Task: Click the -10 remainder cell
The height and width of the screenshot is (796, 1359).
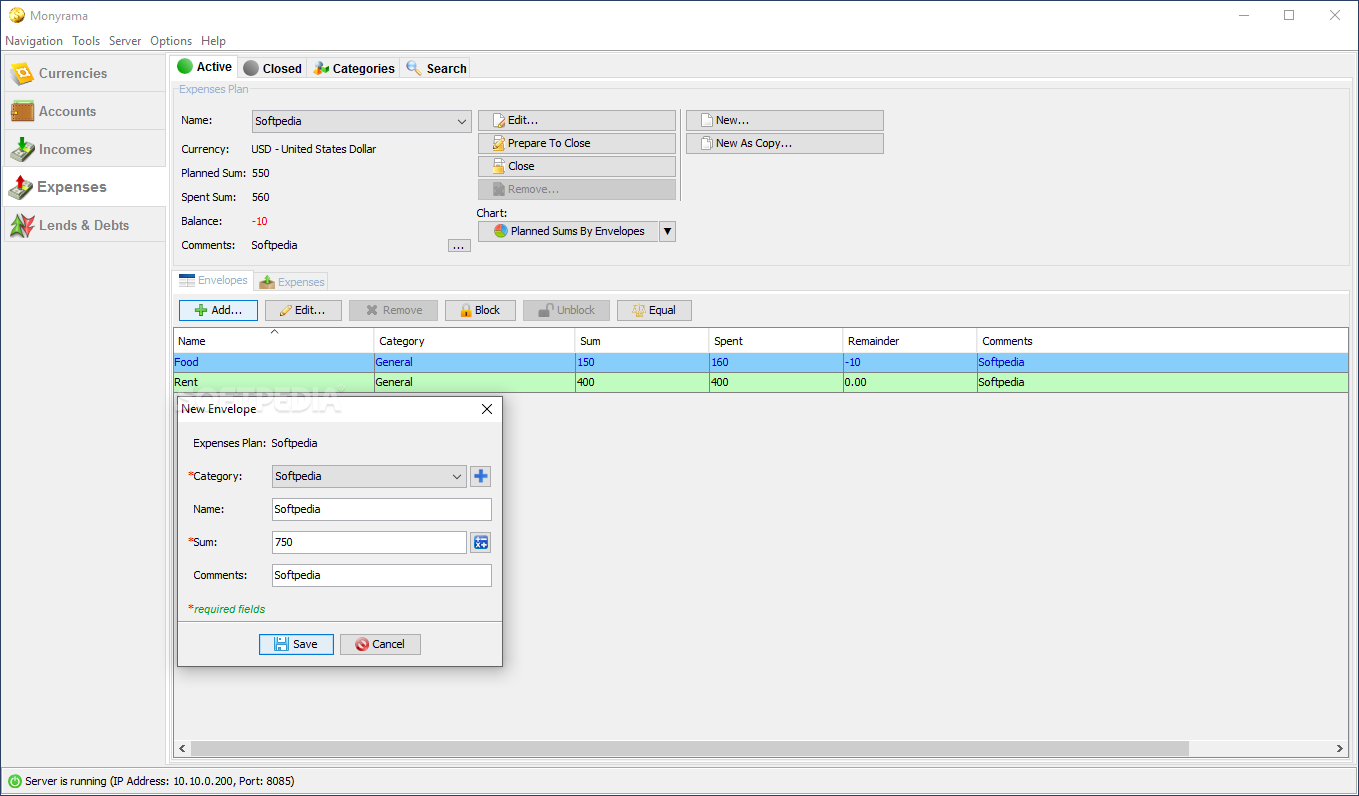Action: click(910, 362)
